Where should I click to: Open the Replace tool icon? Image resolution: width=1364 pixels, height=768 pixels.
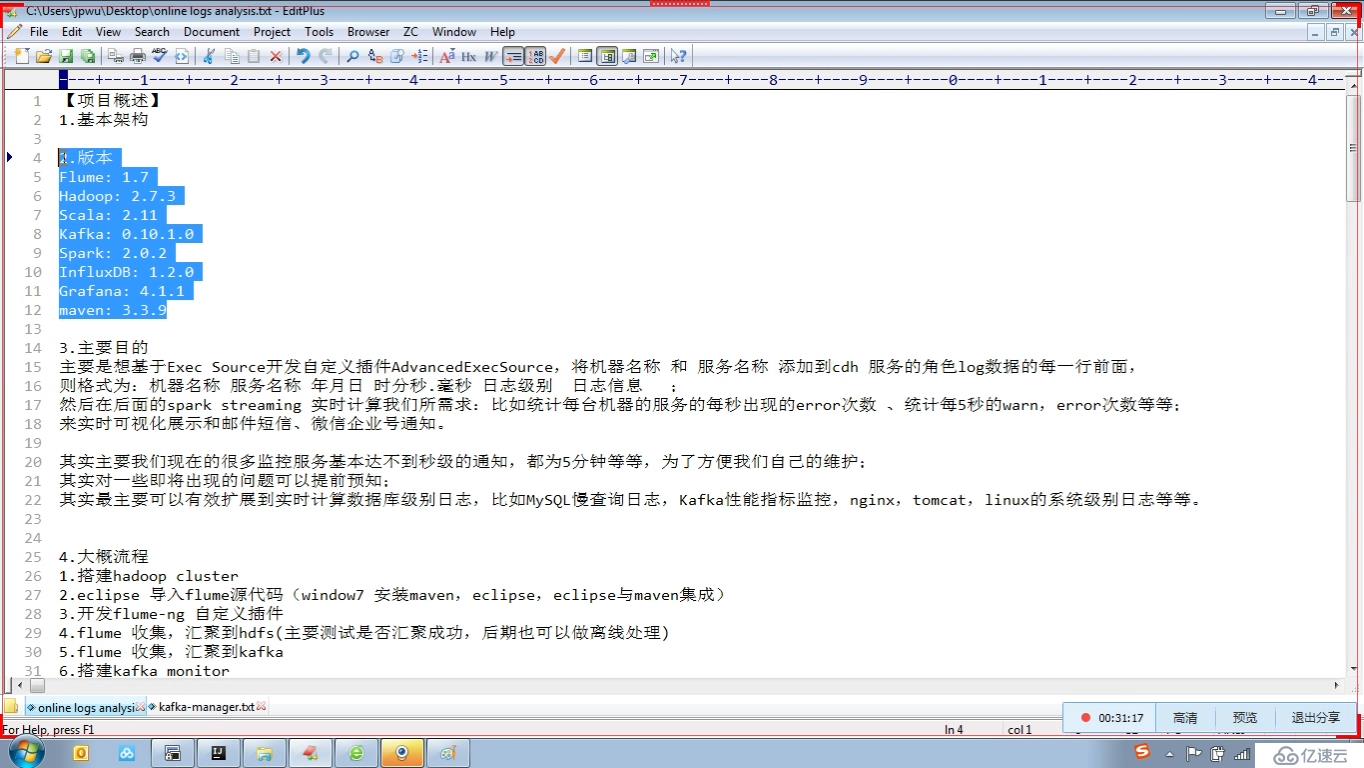[x=375, y=56]
